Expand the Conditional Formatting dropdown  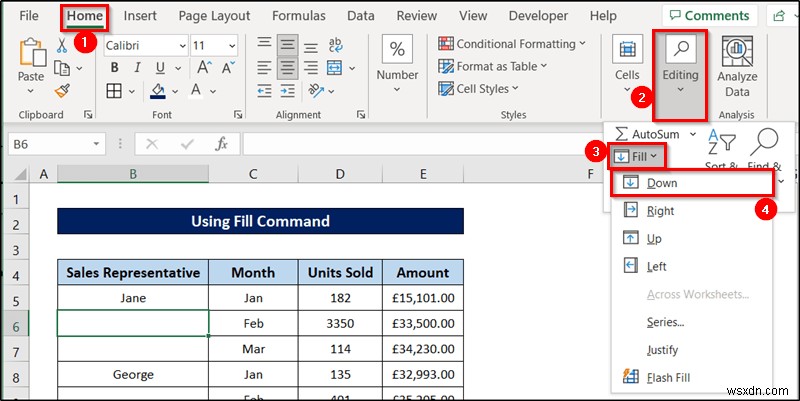[583, 44]
